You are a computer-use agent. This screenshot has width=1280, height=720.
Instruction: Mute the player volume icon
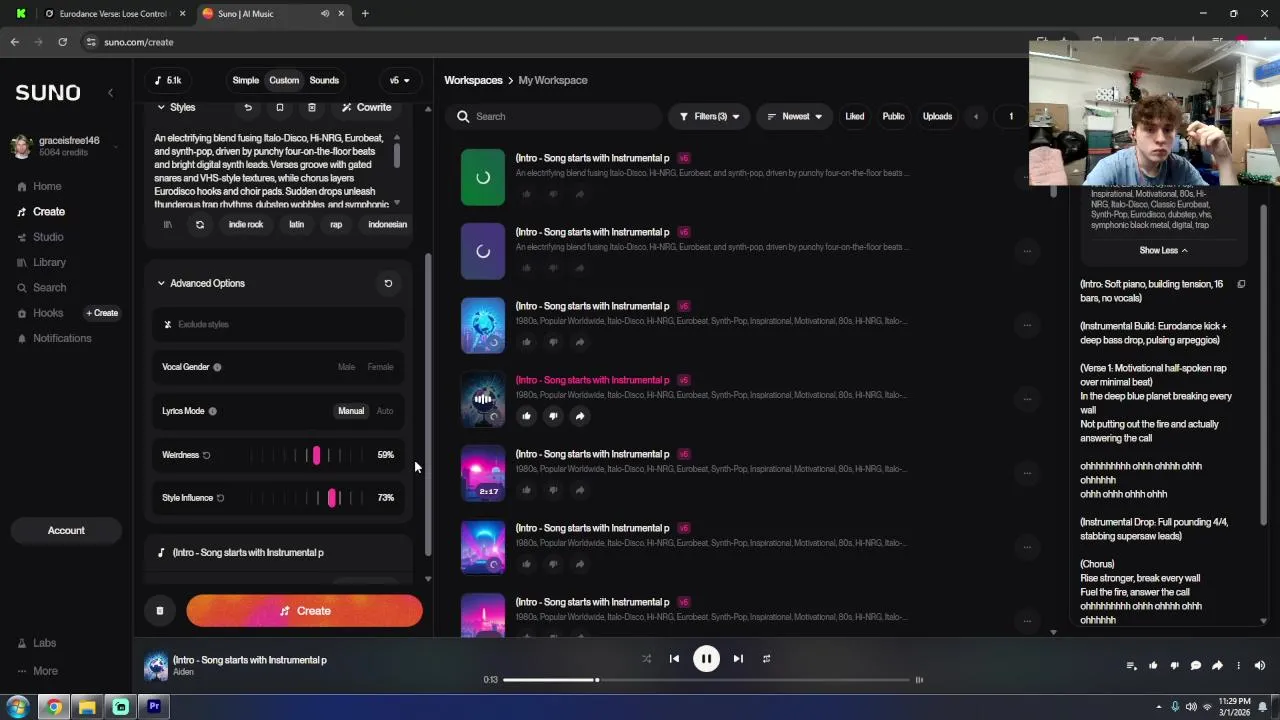1260,666
